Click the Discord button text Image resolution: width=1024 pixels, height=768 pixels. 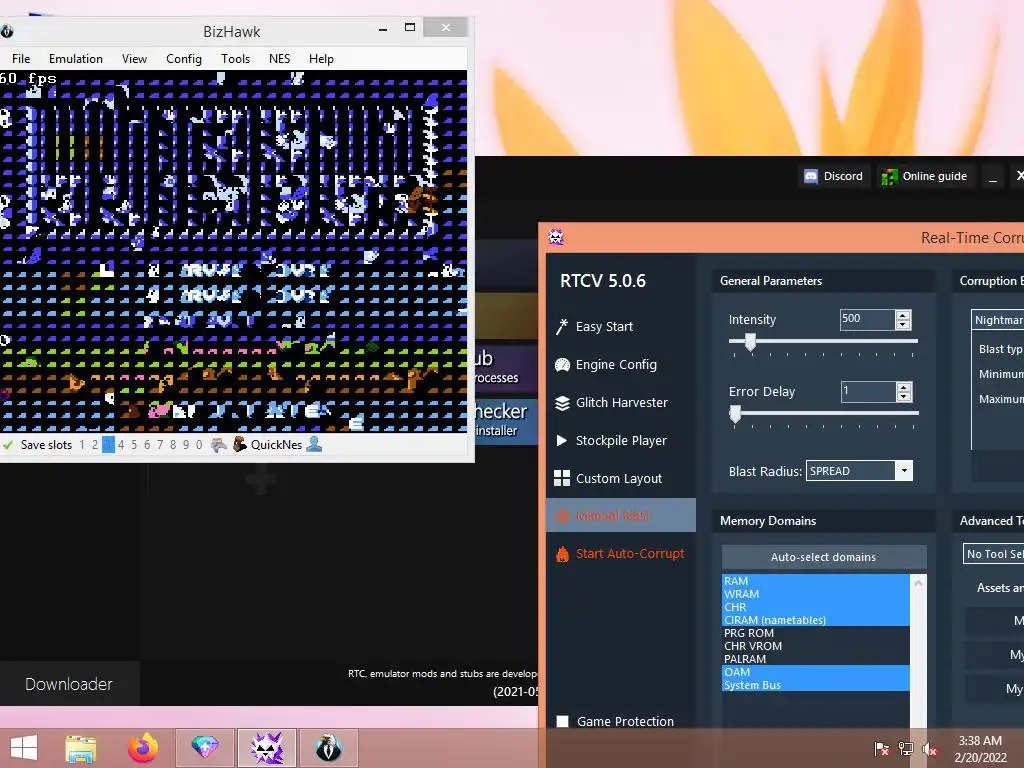(843, 176)
